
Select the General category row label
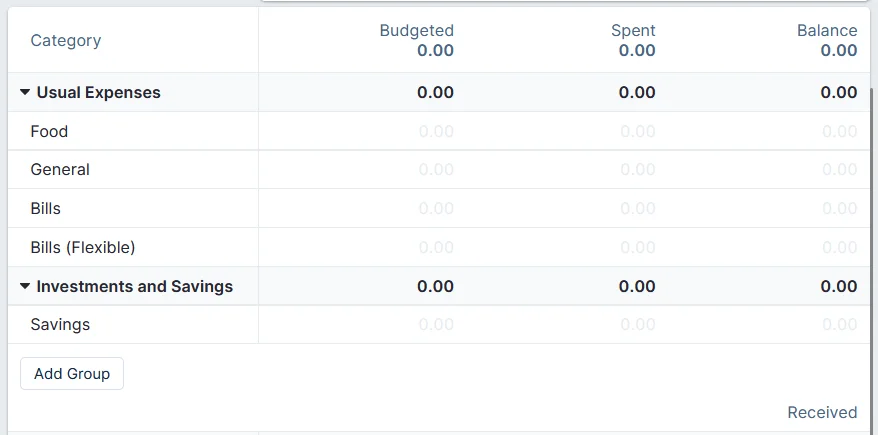[60, 170]
